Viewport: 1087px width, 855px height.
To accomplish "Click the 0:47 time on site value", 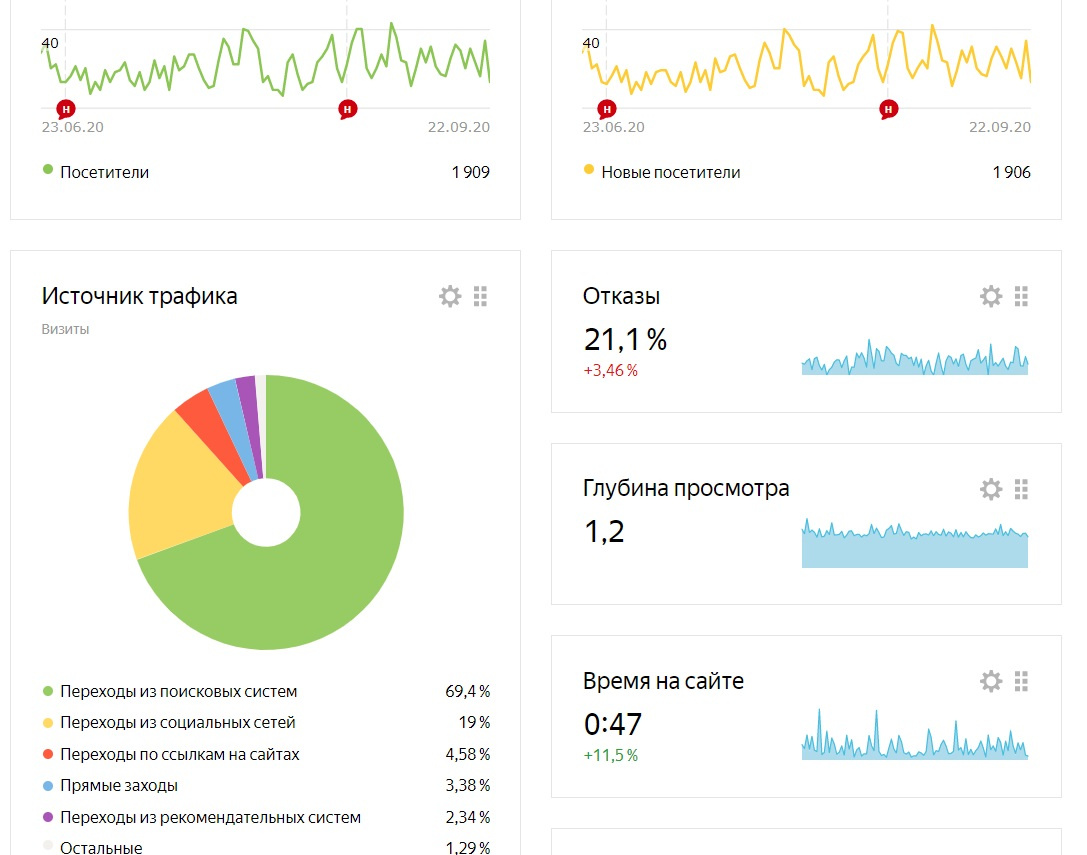I will [x=613, y=724].
